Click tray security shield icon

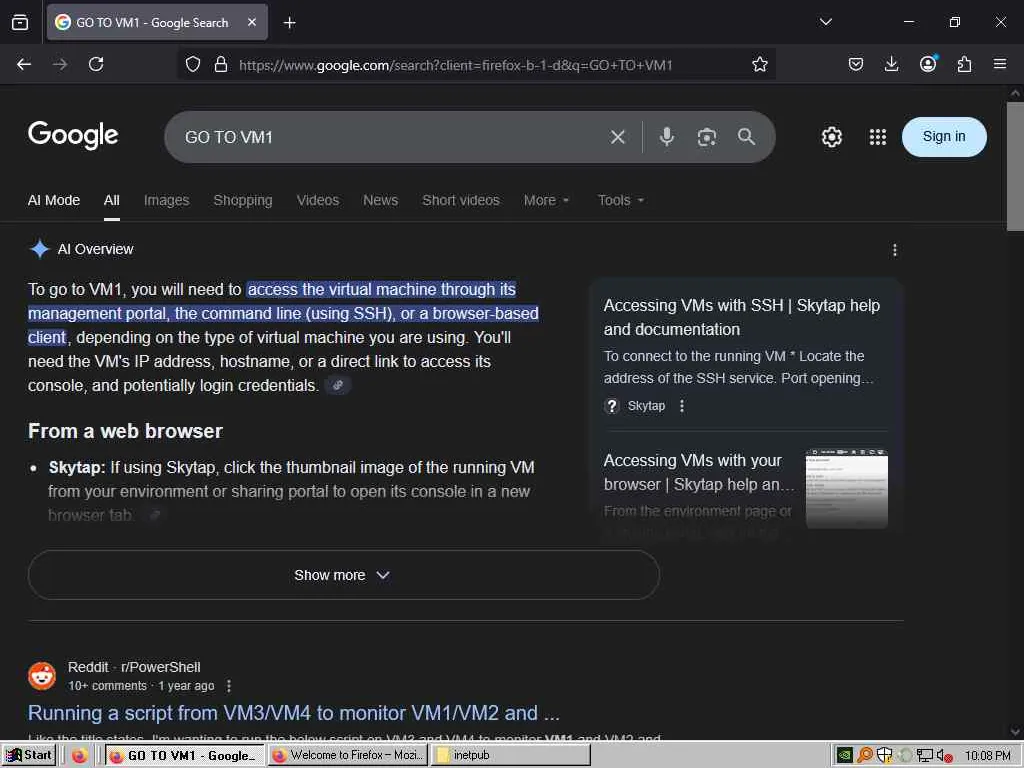click(x=884, y=756)
